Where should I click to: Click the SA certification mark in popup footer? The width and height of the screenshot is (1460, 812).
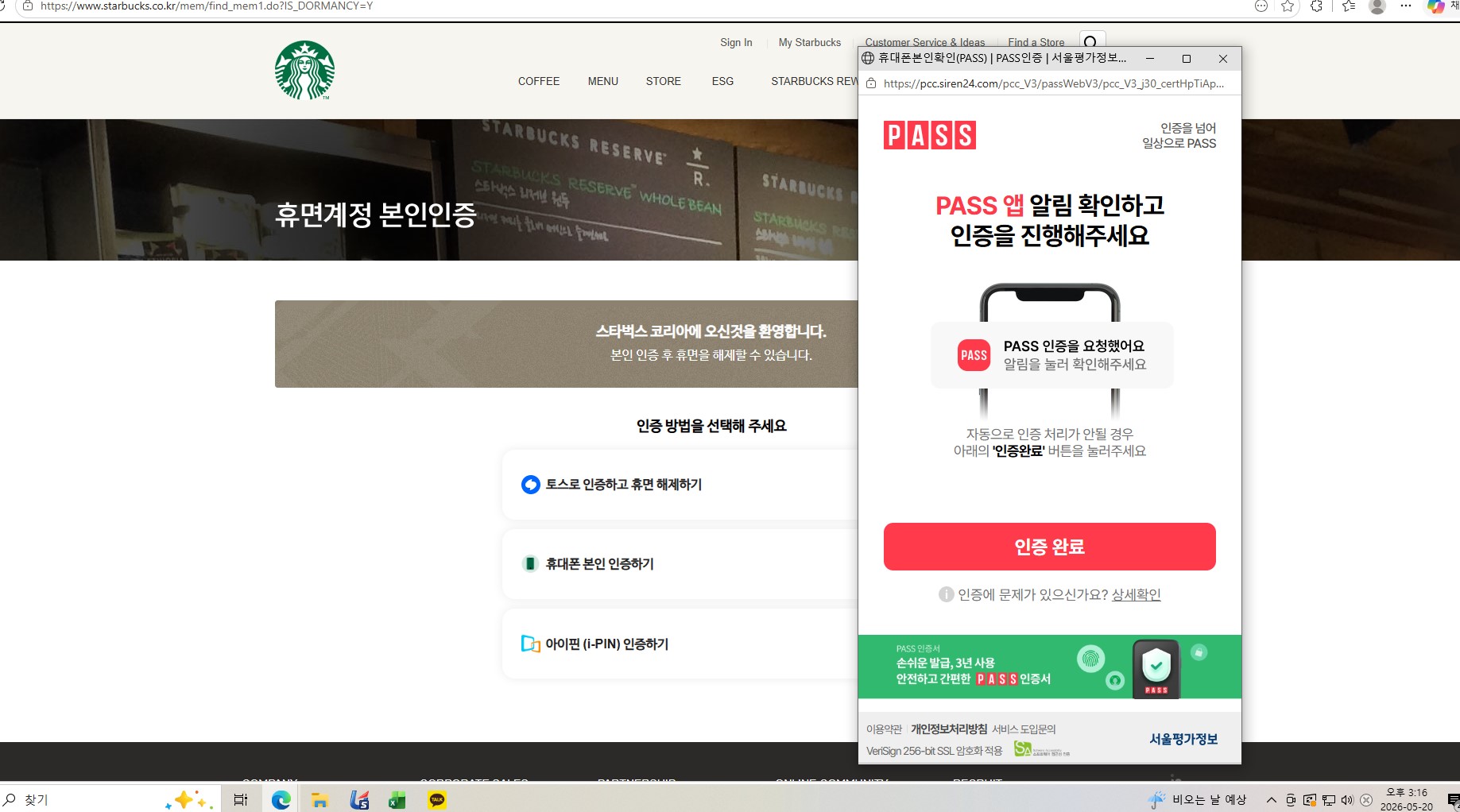(x=1042, y=750)
